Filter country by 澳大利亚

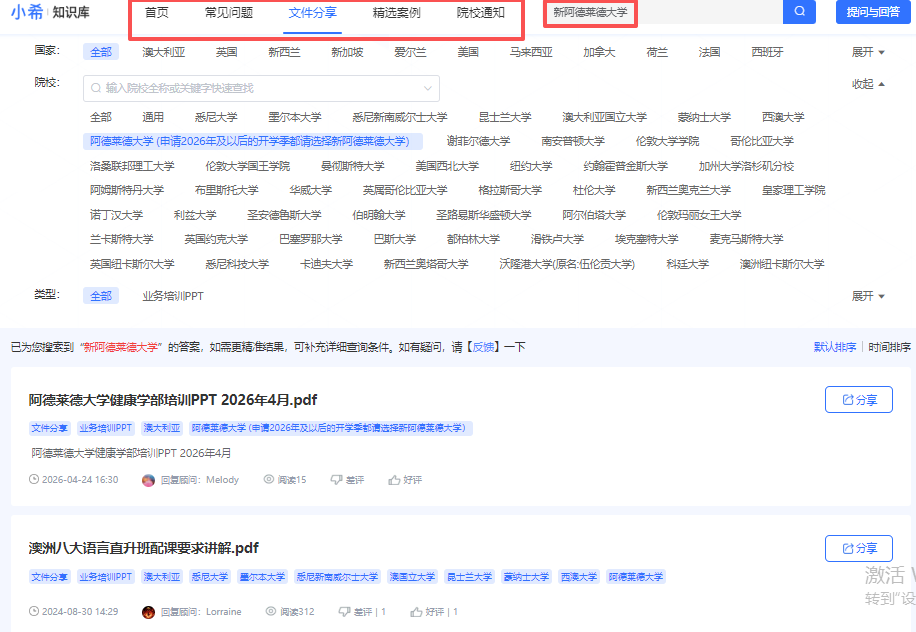pyautogui.click(x=164, y=52)
